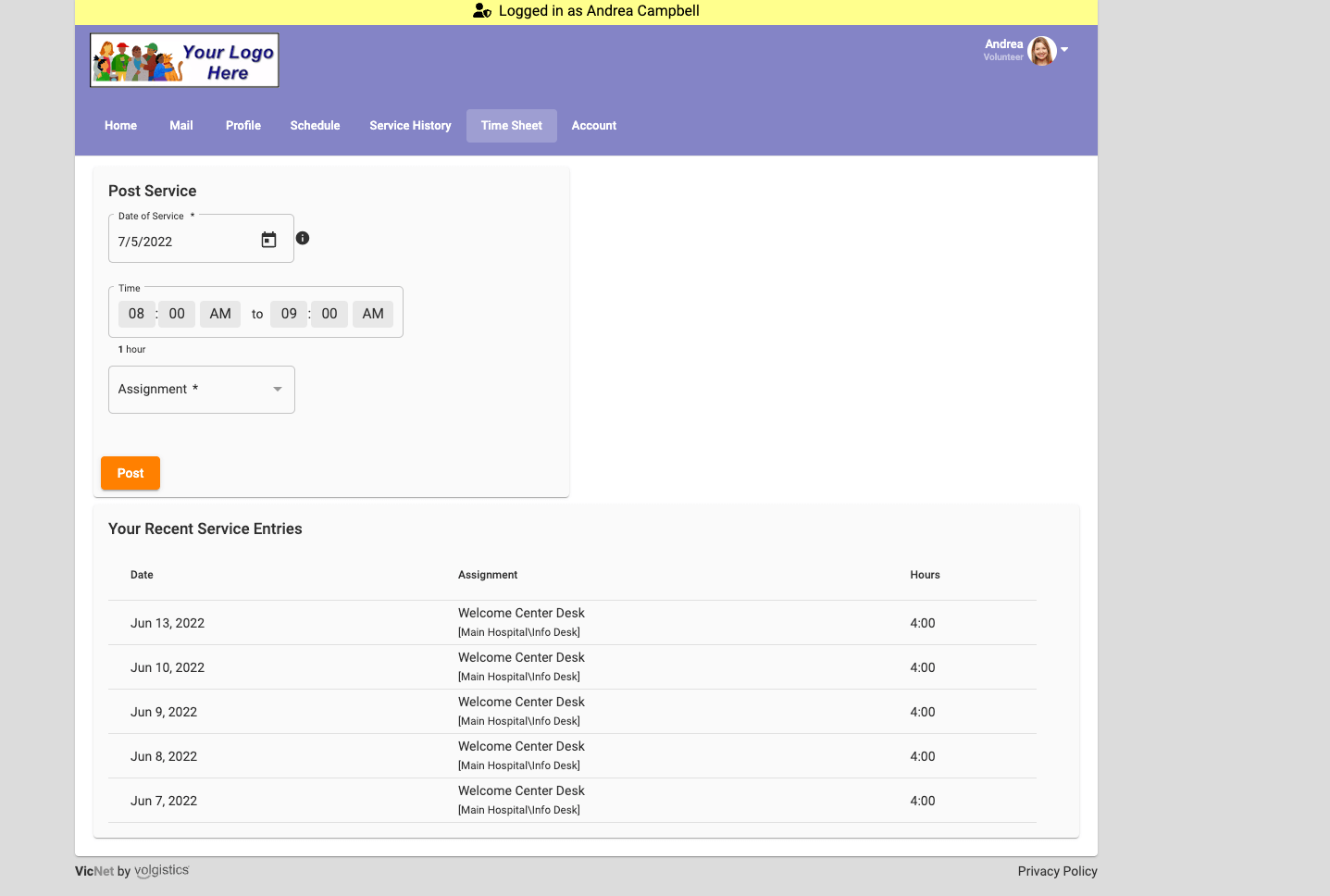Click the Date of Service input field

click(x=180, y=242)
